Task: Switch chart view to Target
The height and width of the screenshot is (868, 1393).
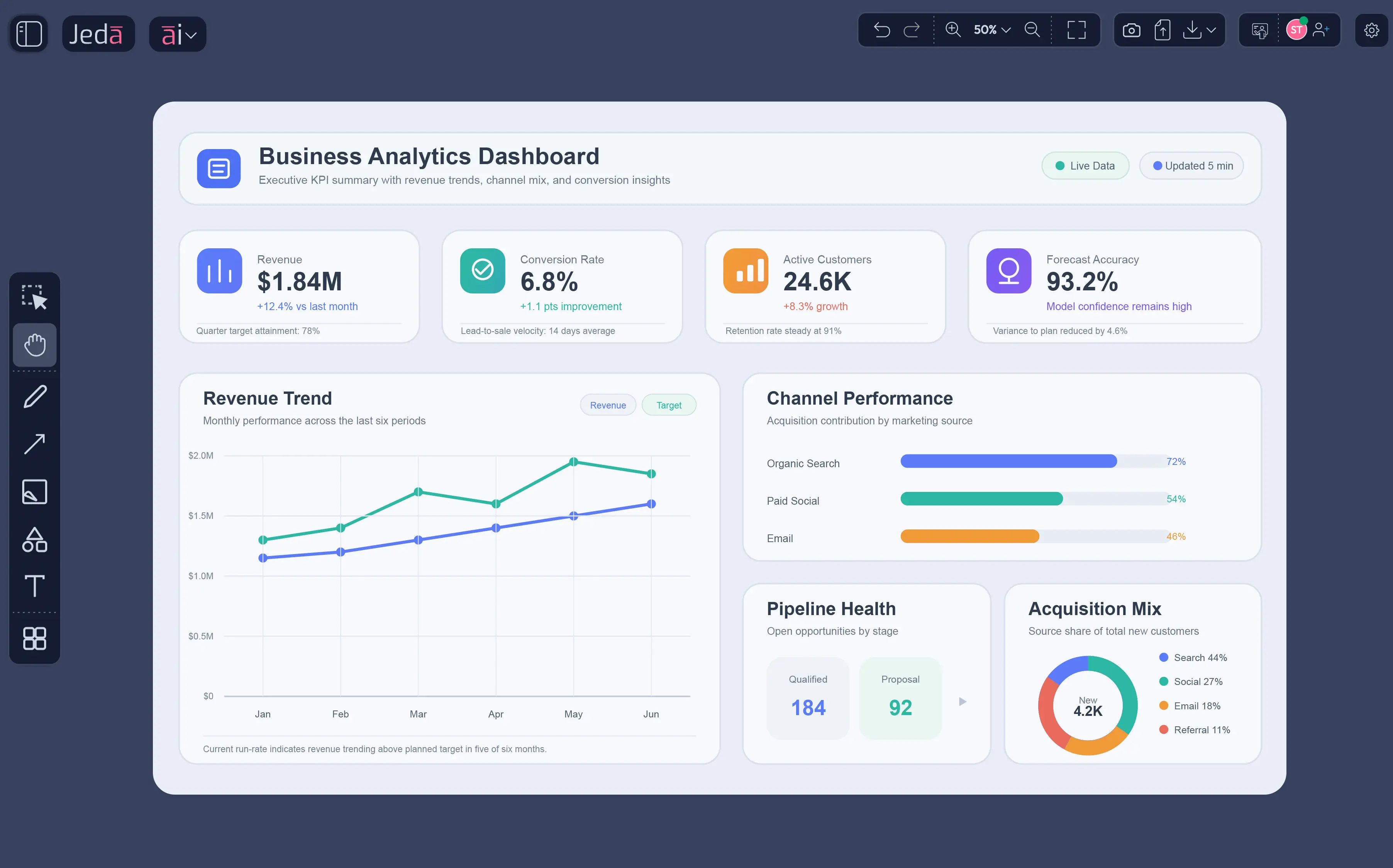Action: (669, 405)
